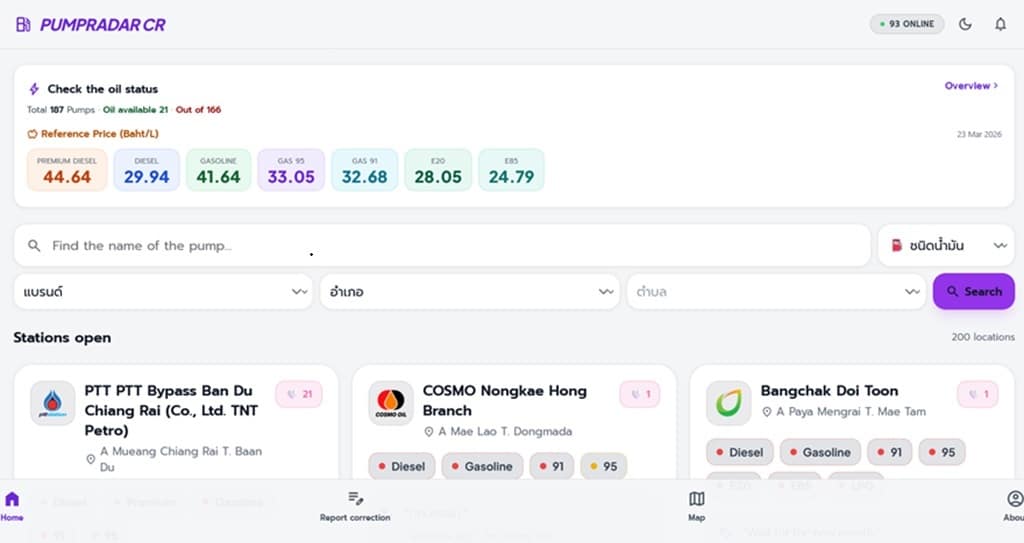Click the location pin beside A Paya Mengrai T. Mae Tam
This screenshot has height=543, width=1024.
(767, 412)
